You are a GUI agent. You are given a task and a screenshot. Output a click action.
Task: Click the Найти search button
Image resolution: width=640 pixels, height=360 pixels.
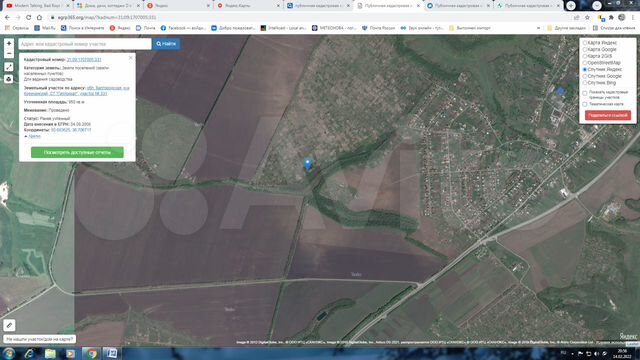(x=166, y=44)
